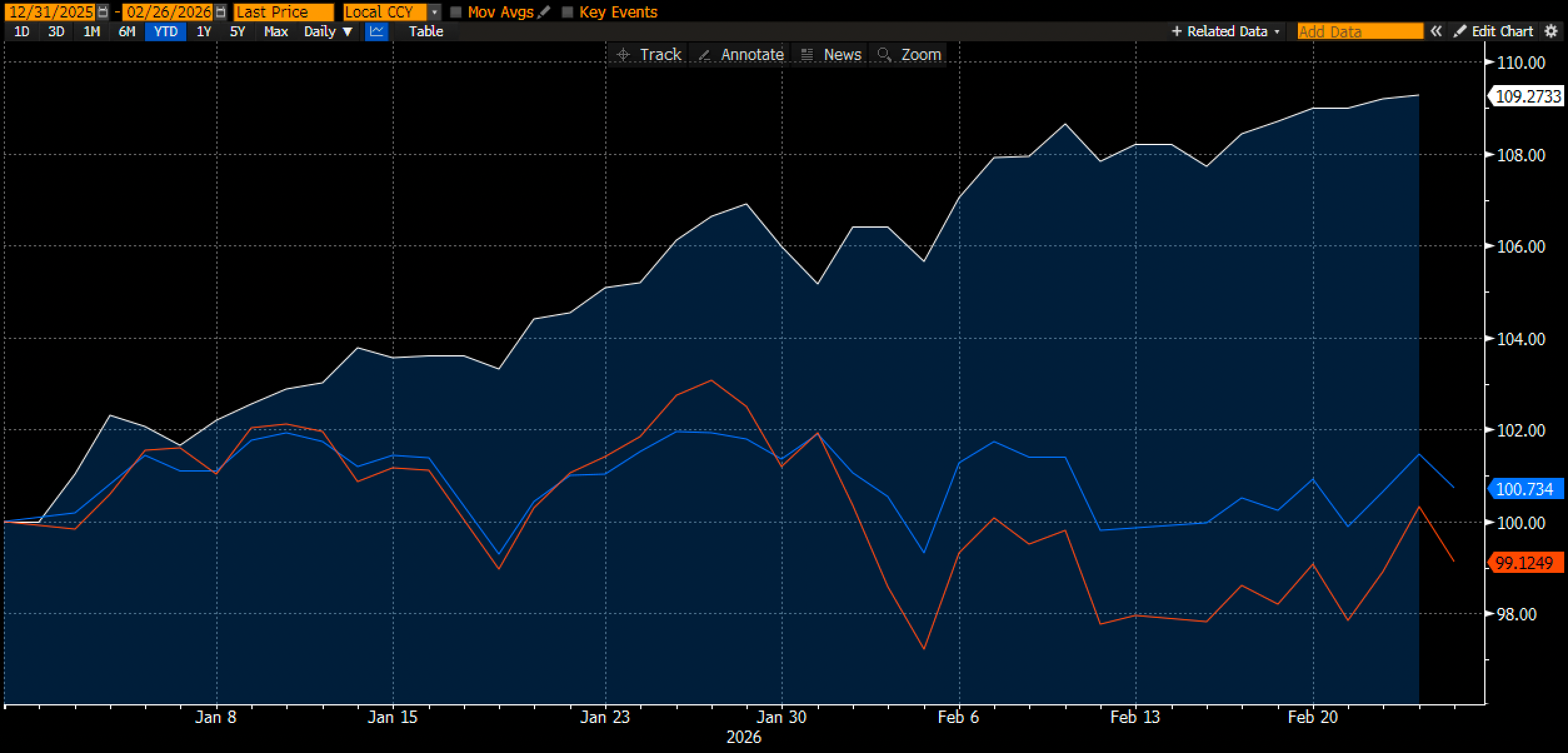Open the chart settings gear
This screenshot has width=1568, height=753.
point(1551,31)
